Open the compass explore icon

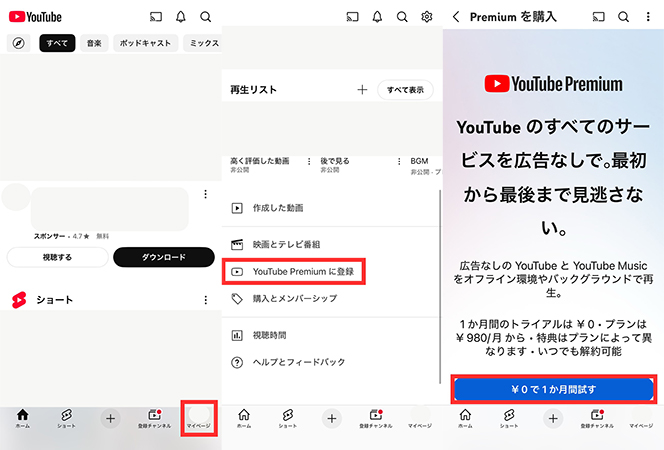[18, 43]
